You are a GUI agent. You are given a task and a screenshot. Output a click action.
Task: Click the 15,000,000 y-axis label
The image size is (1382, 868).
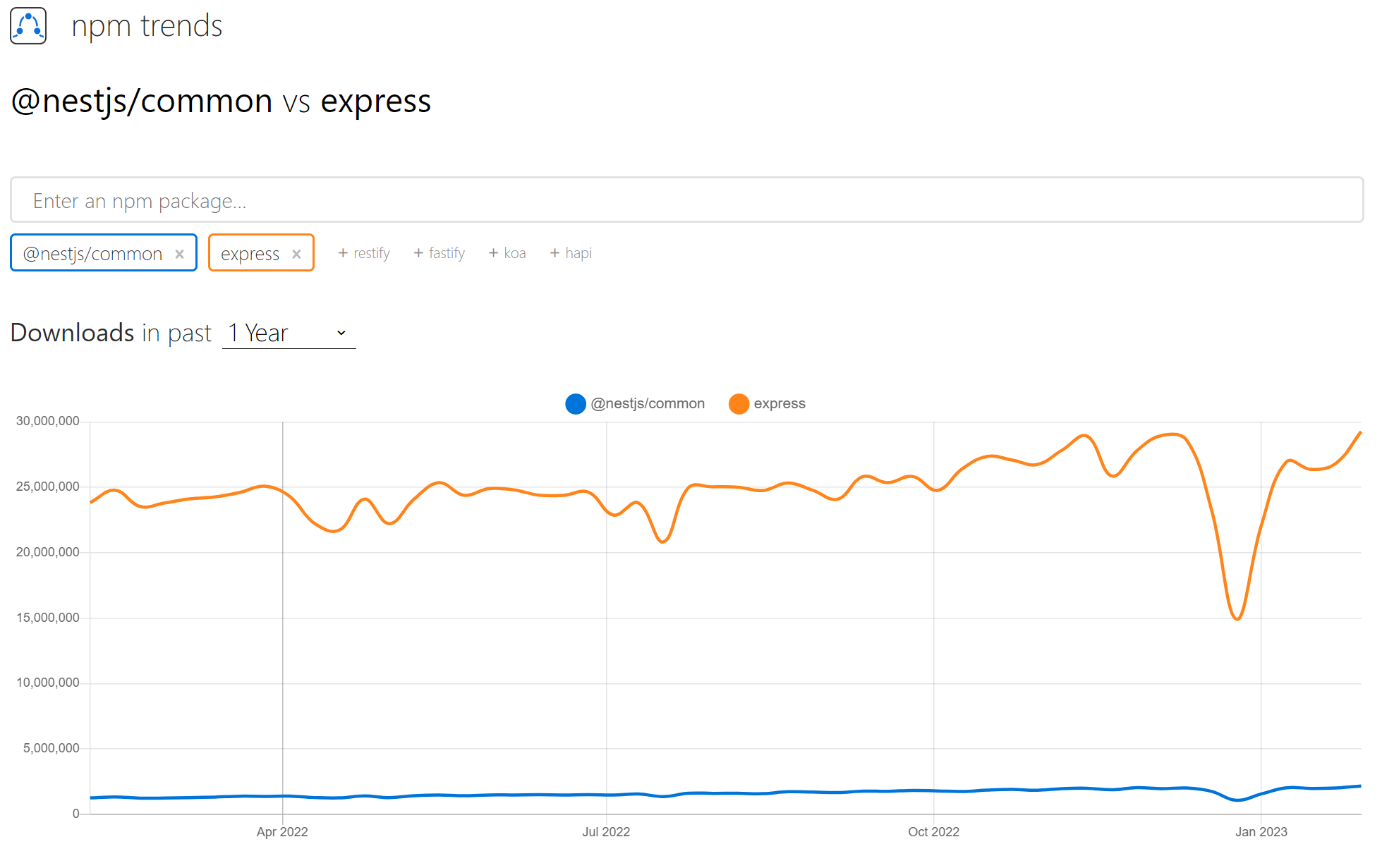click(x=48, y=618)
